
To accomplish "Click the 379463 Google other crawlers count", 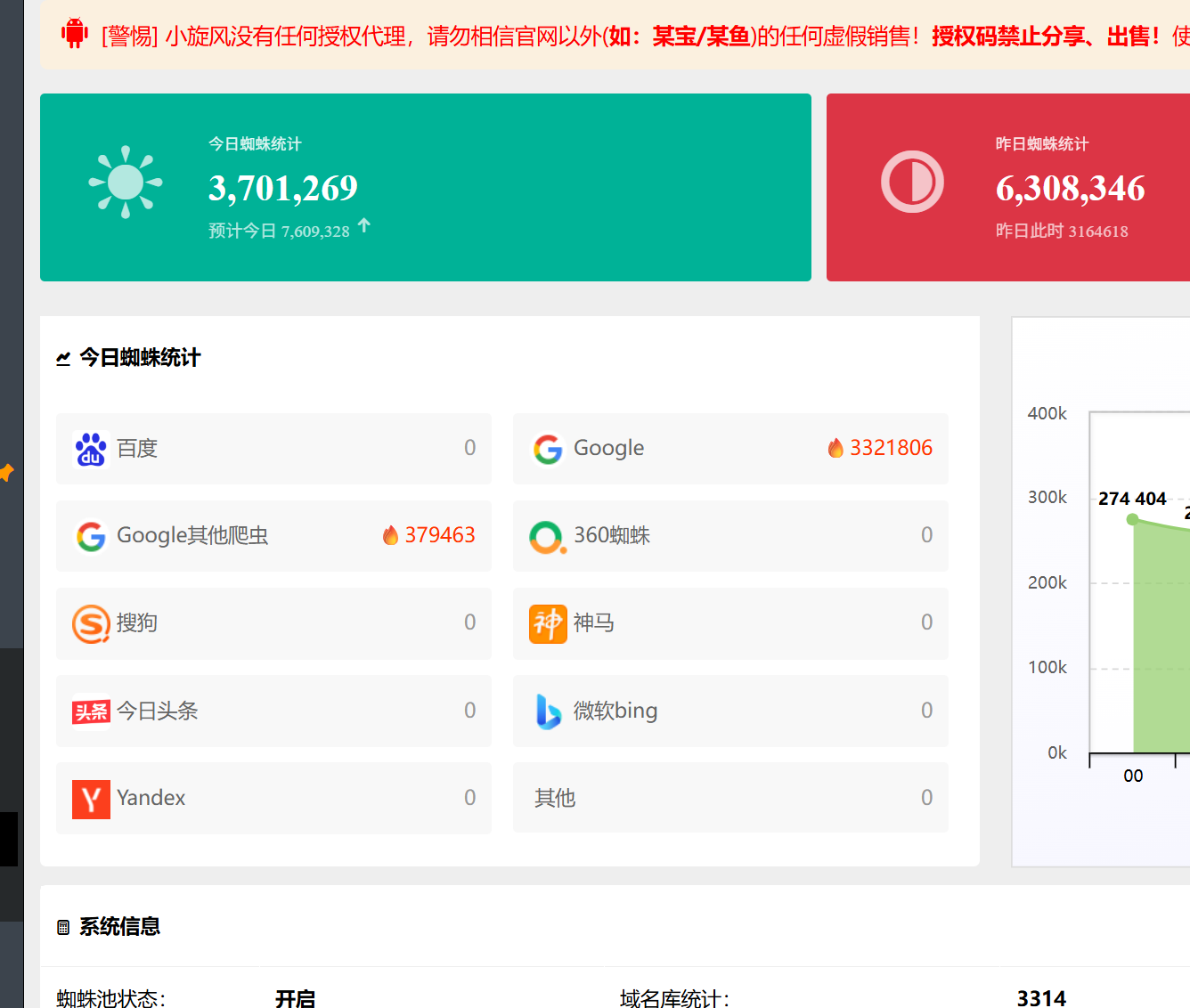I will click(x=440, y=535).
